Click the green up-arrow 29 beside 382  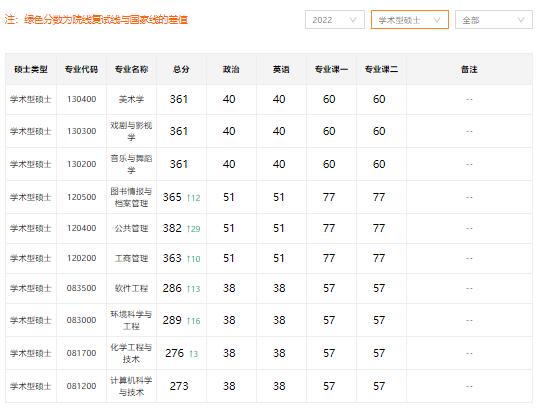tap(194, 229)
